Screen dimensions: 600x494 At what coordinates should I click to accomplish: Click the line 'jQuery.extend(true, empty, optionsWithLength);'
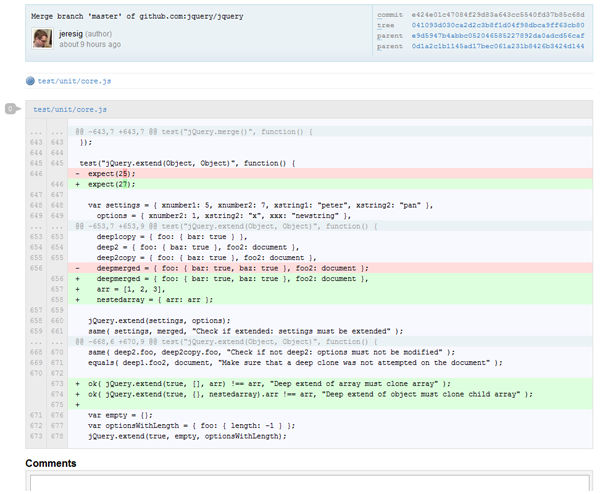330,436
